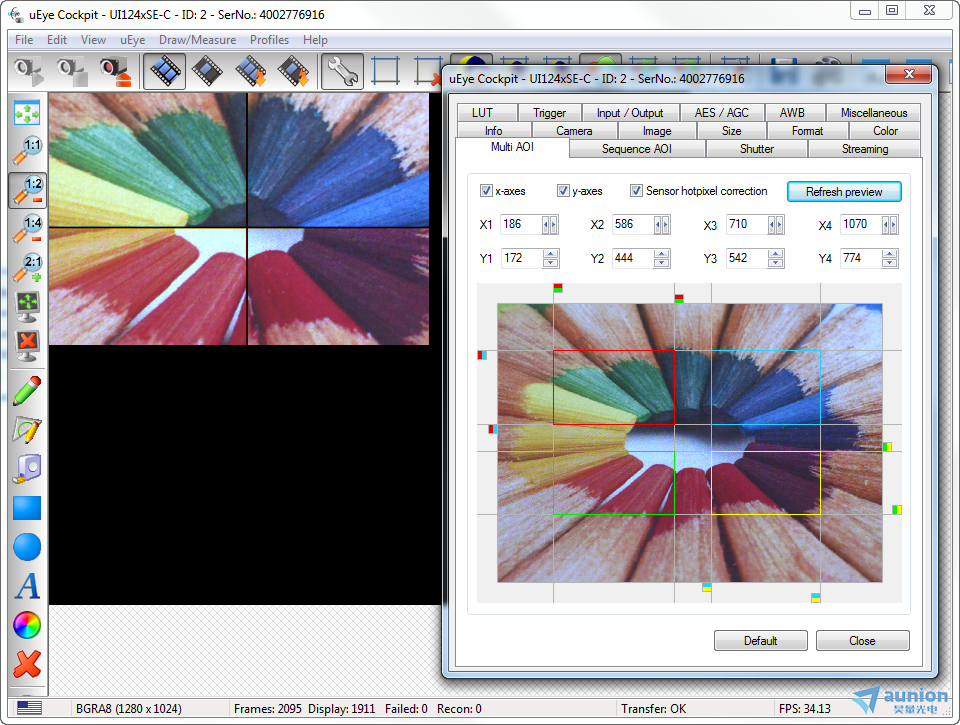Click the fit image to window icon
The height and width of the screenshot is (725, 960).
point(27,113)
